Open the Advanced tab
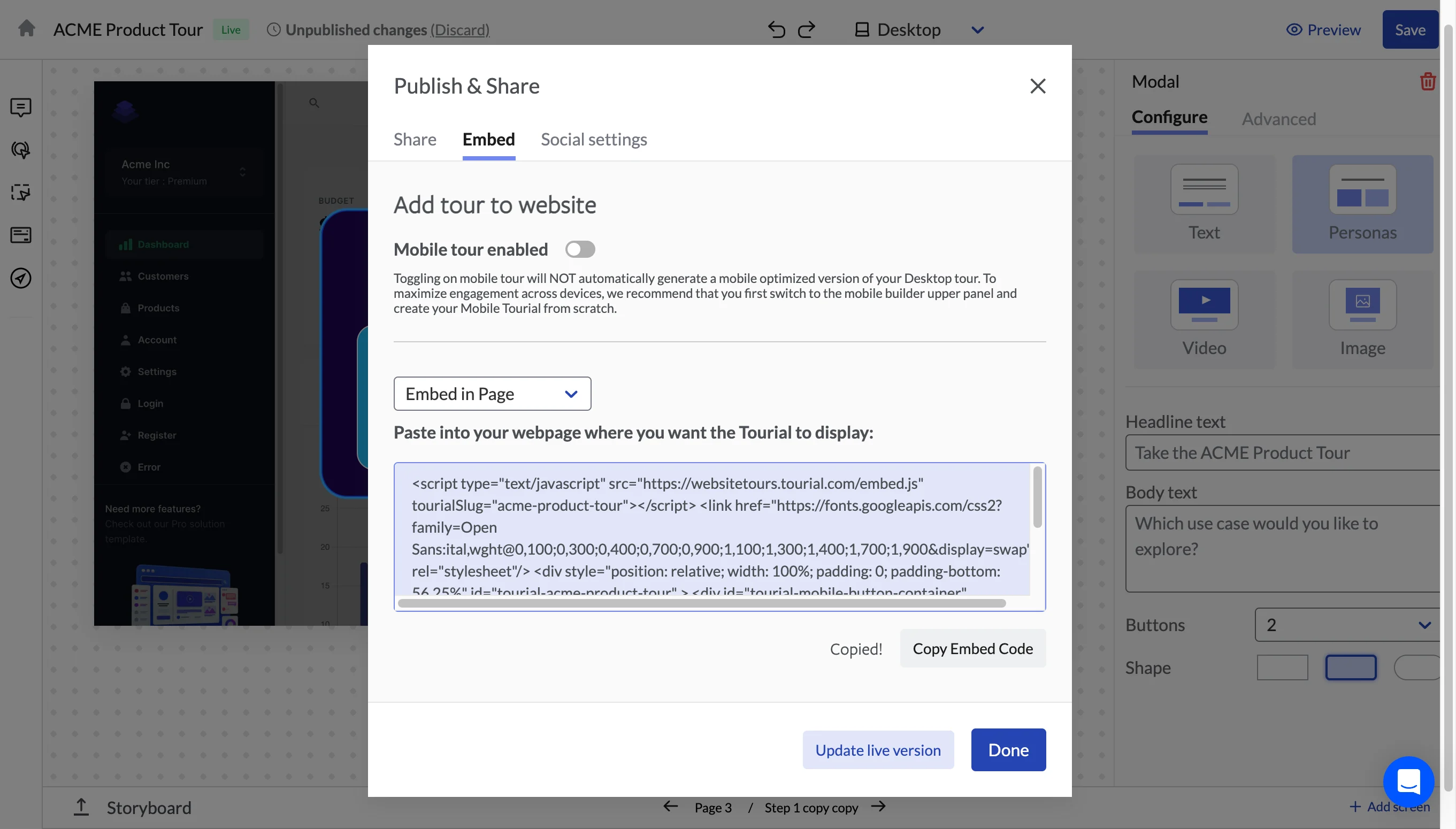This screenshot has width=1456, height=829. coord(1278,118)
